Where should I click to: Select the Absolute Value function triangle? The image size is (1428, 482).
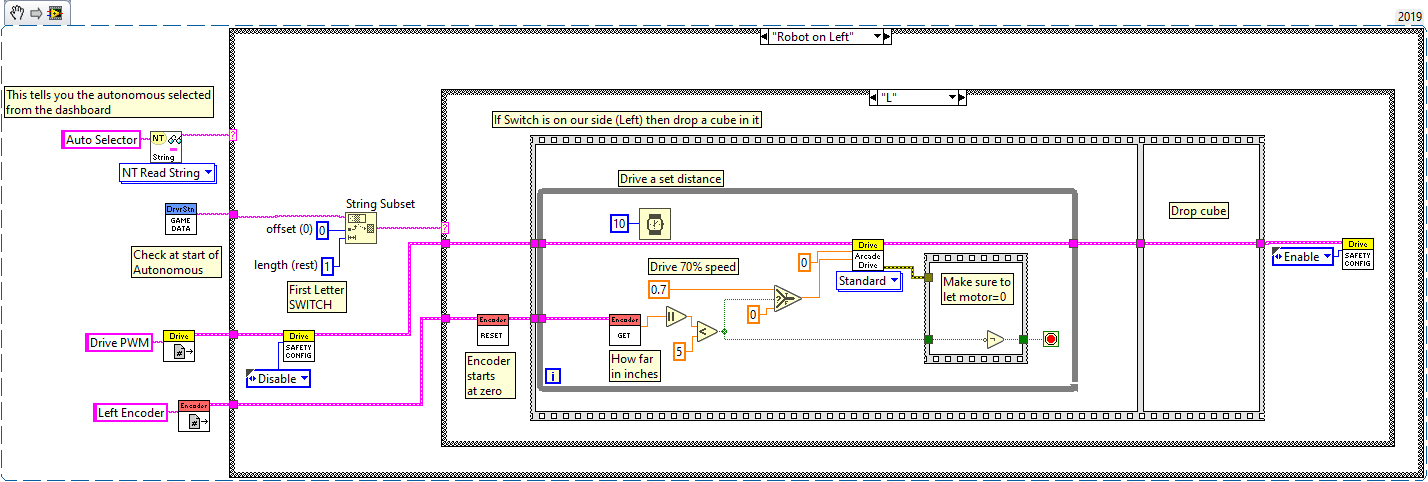coord(676,318)
